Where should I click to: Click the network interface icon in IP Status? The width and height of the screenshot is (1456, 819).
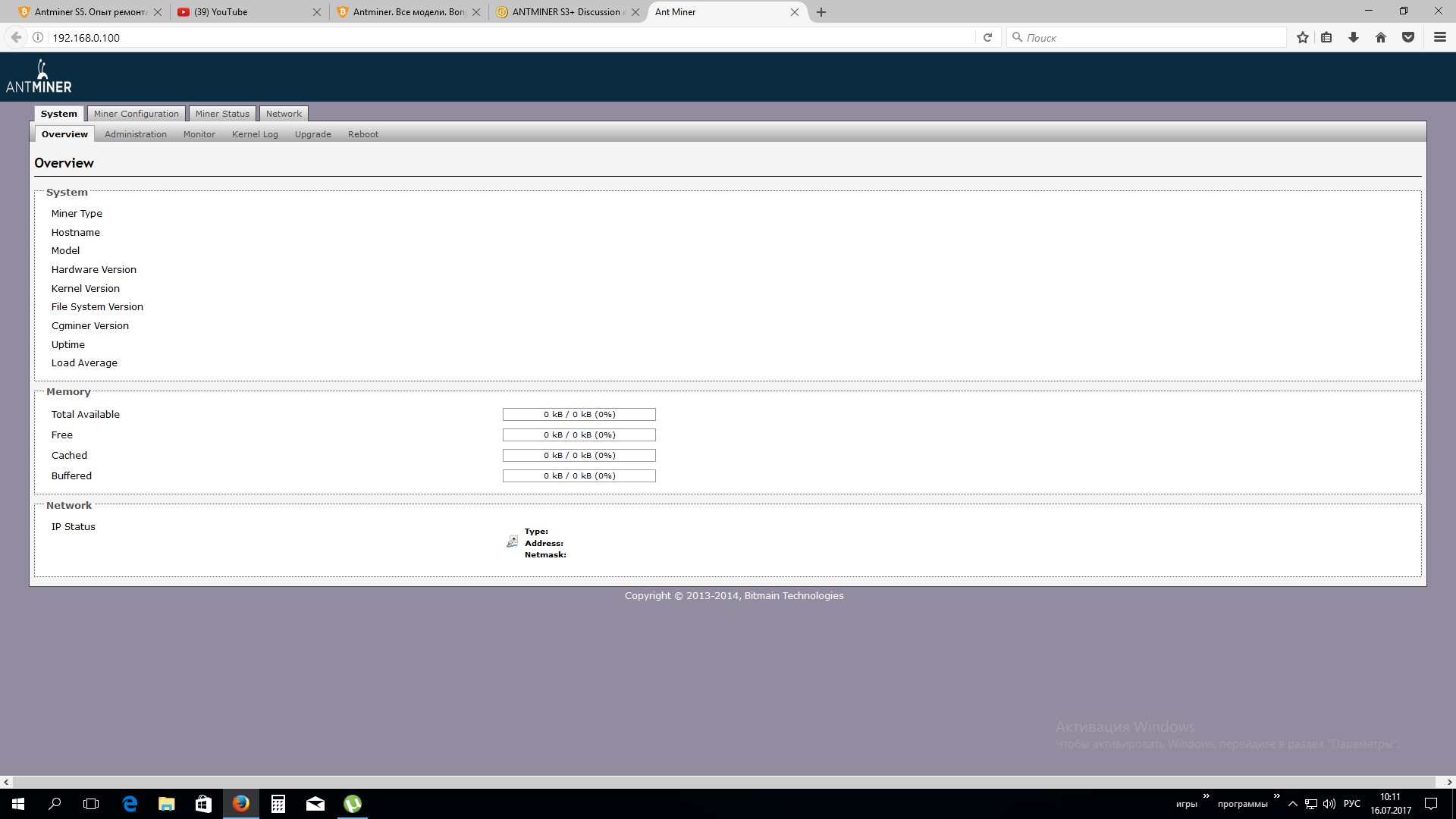coord(511,541)
